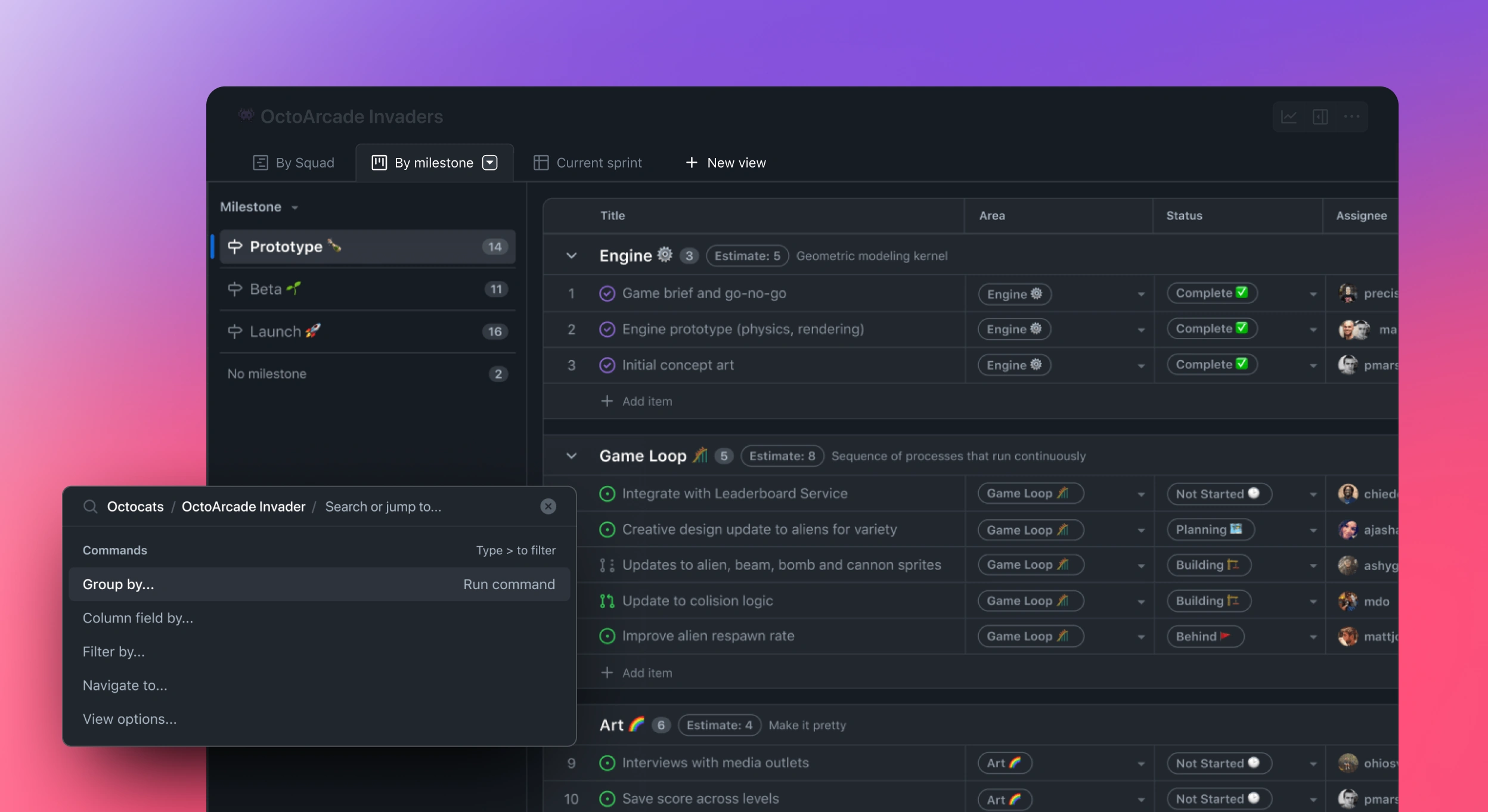Click Estimate: 8 badge in Game Loop
This screenshot has width=1488, height=812.
pyautogui.click(x=782, y=456)
